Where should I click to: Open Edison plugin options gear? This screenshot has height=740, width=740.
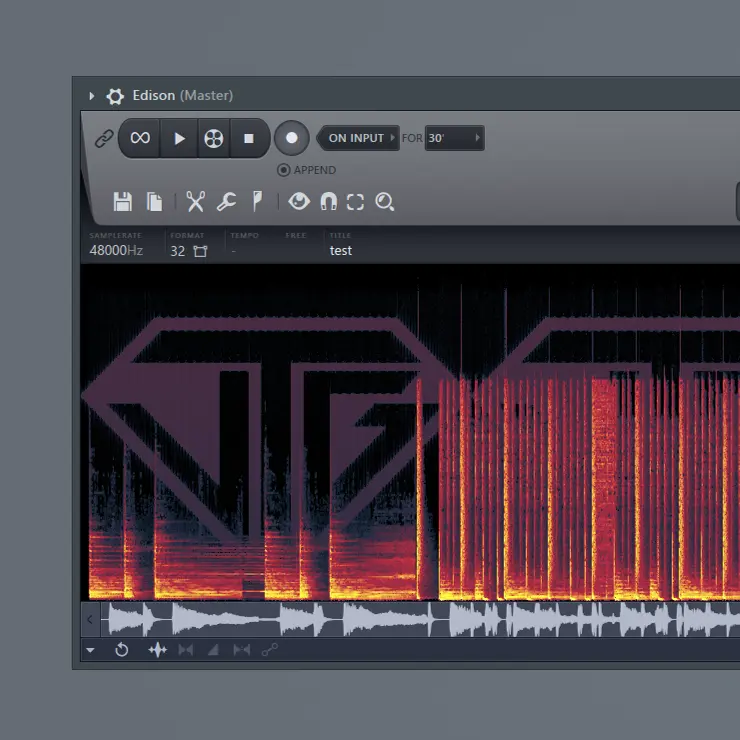tap(115, 96)
